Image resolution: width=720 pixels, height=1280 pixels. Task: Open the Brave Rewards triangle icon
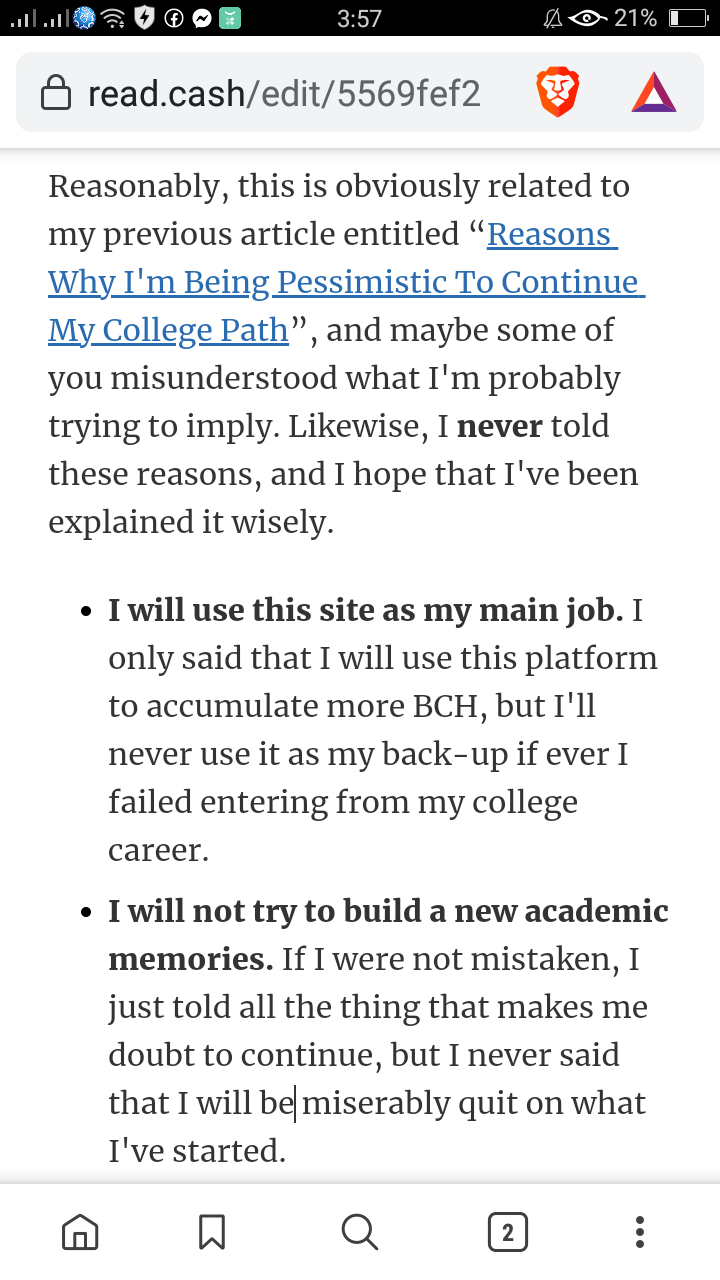click(x=654, y=93)
